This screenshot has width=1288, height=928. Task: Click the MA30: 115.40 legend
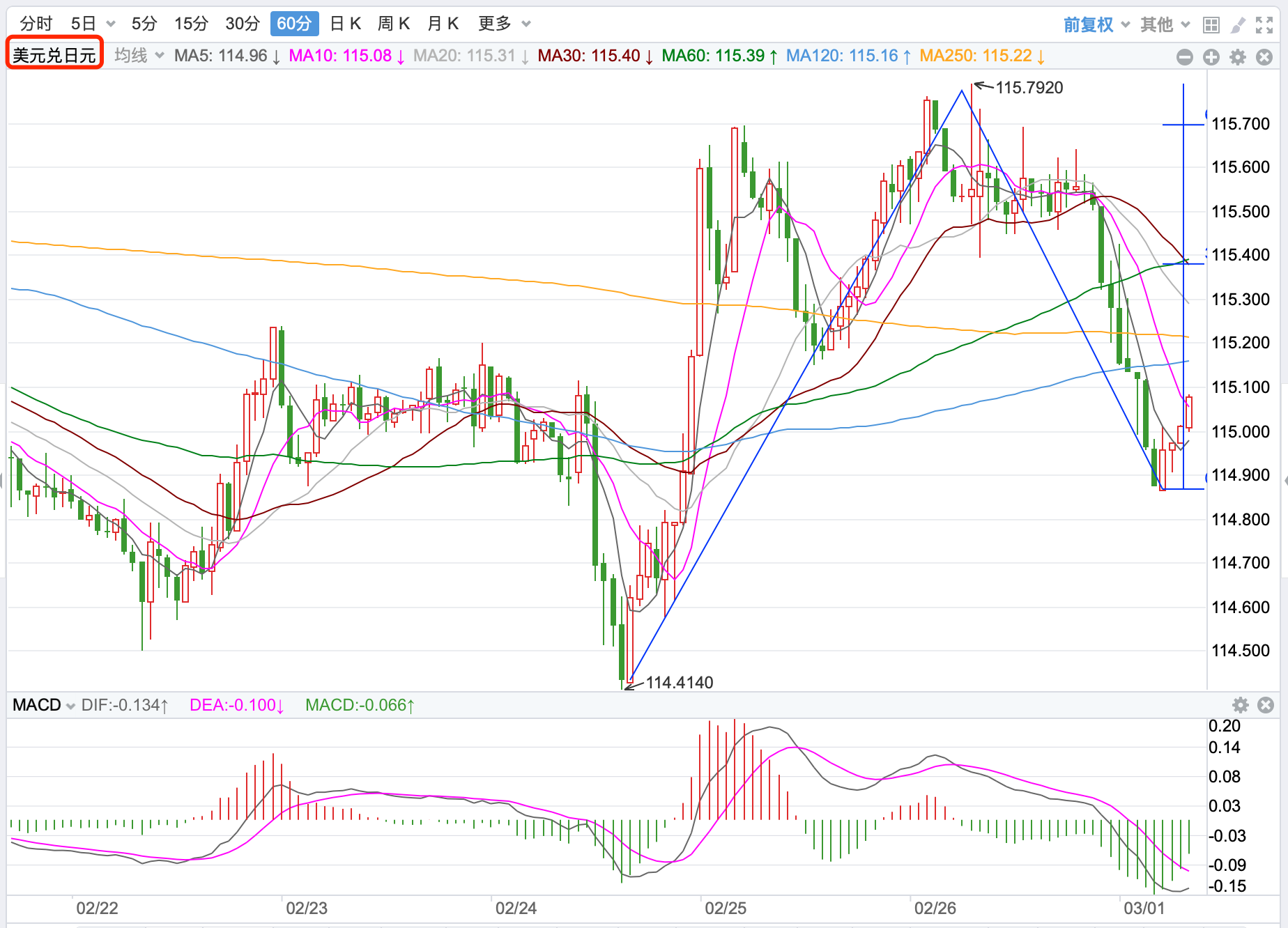pyautogui.click(x=596, y=56)
